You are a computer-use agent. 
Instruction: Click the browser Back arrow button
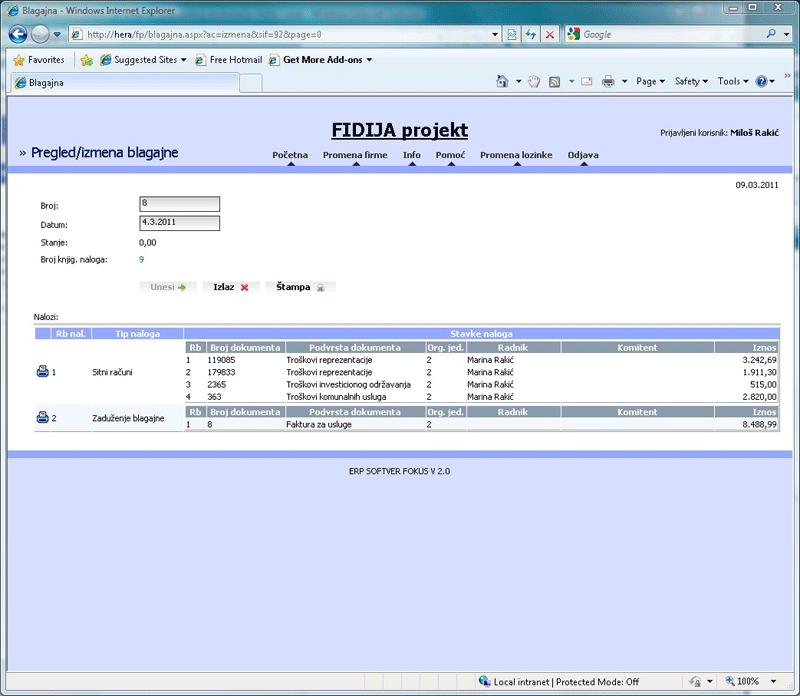tap(18, 34)
